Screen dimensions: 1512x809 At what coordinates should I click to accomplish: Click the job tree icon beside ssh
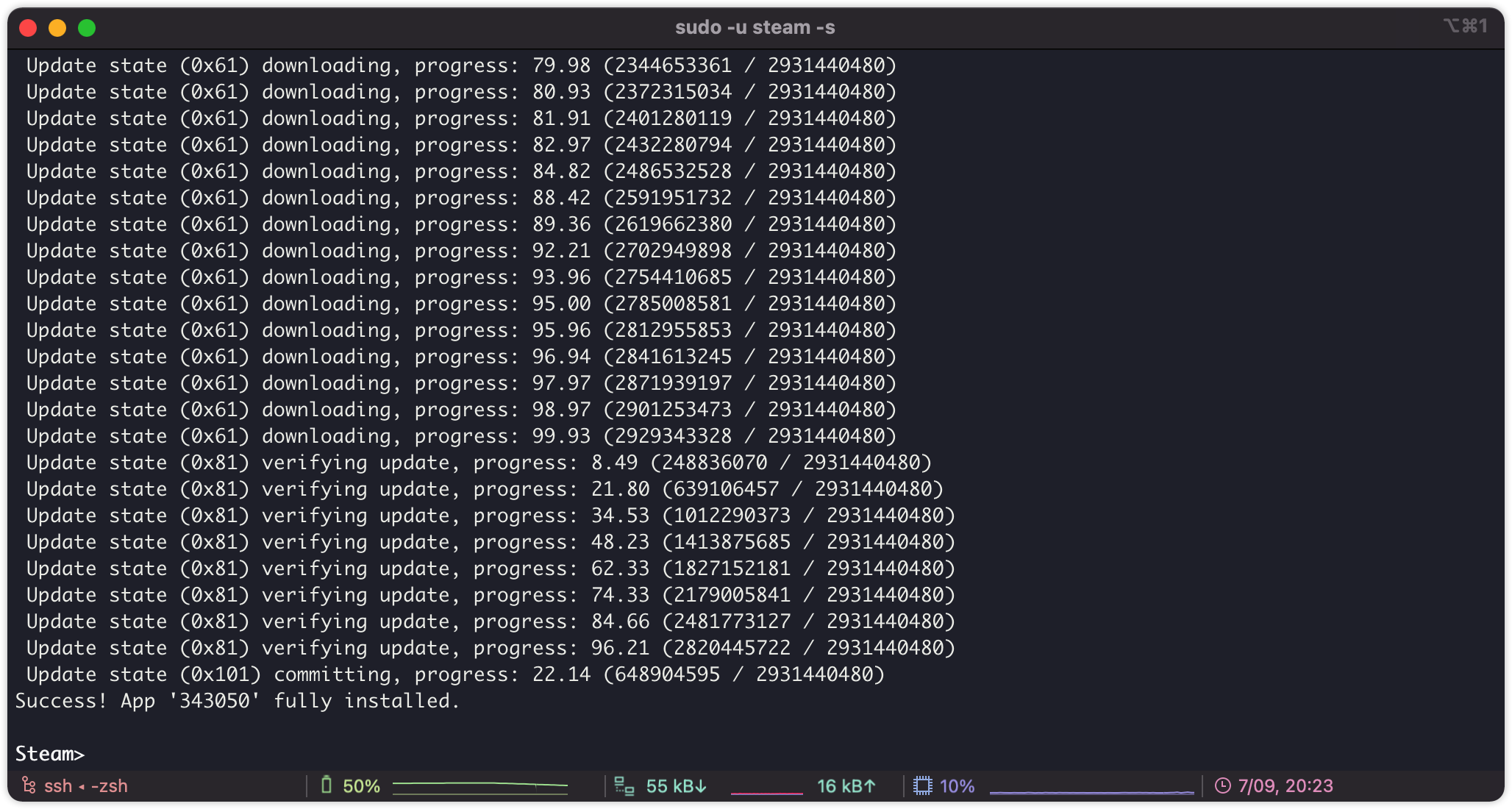(29, 785)
